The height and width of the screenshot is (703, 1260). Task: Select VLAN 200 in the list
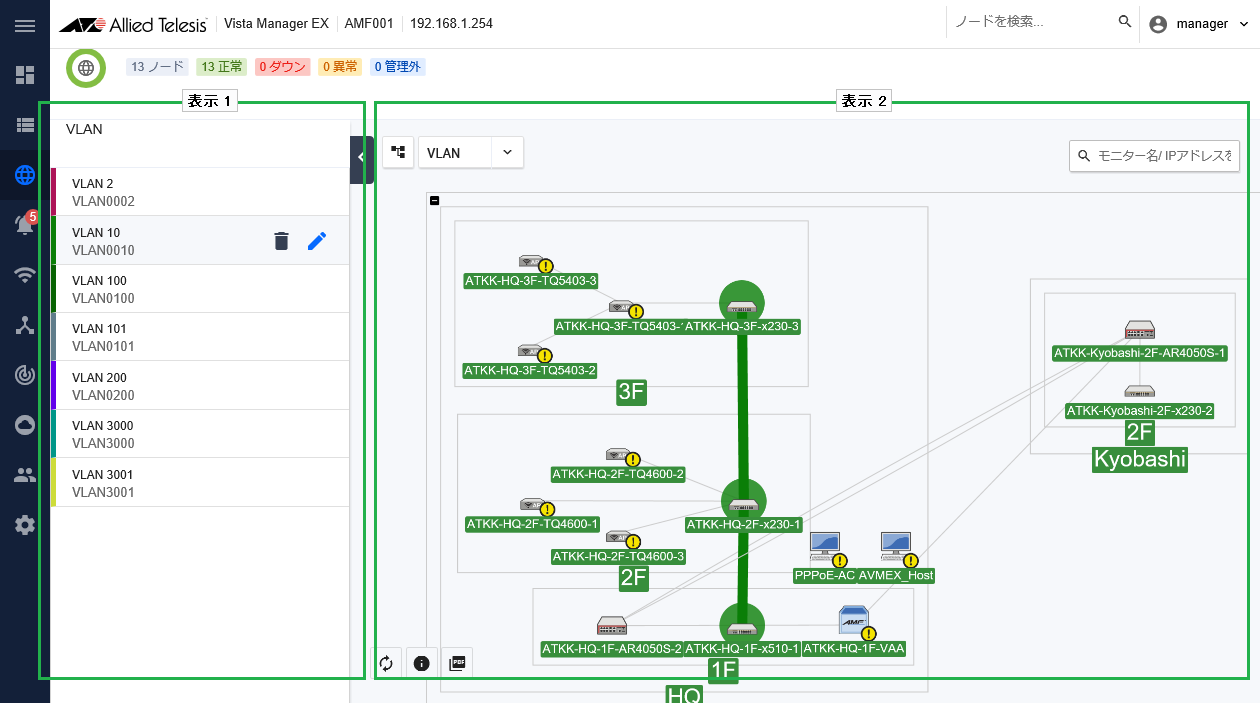coord(200,386)
